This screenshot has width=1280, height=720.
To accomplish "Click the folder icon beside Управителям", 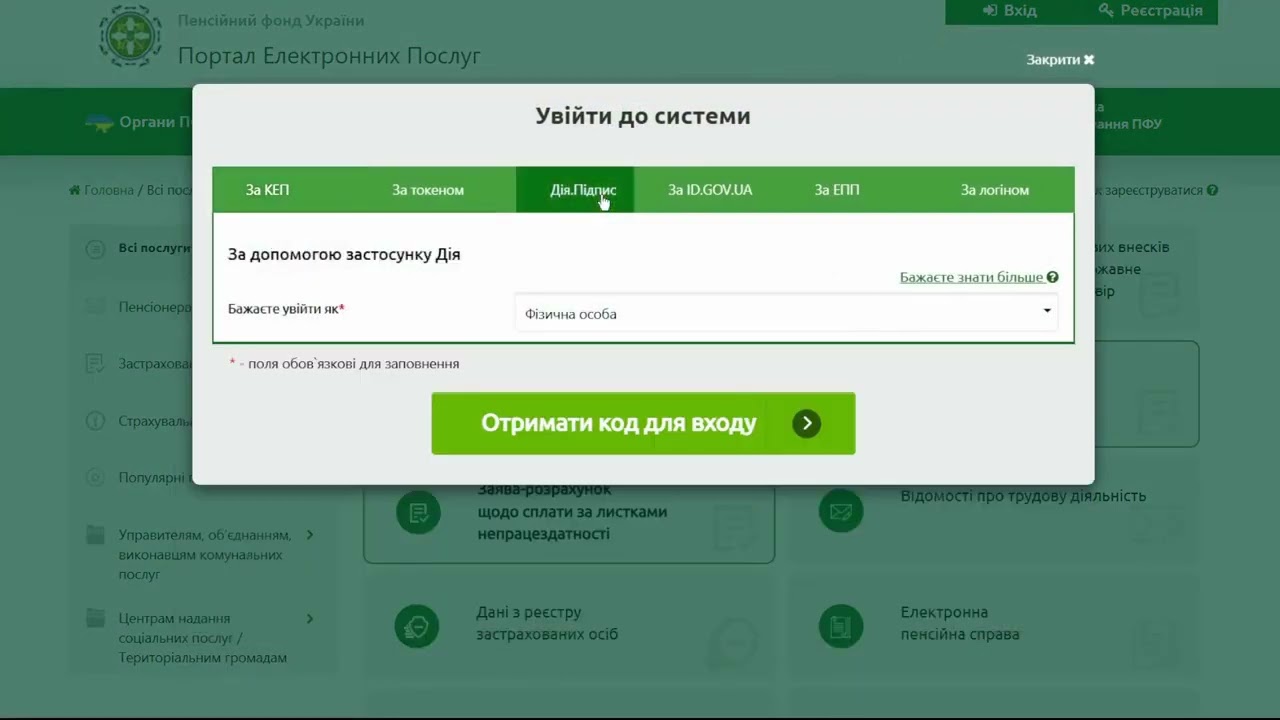I will [95, 535].
